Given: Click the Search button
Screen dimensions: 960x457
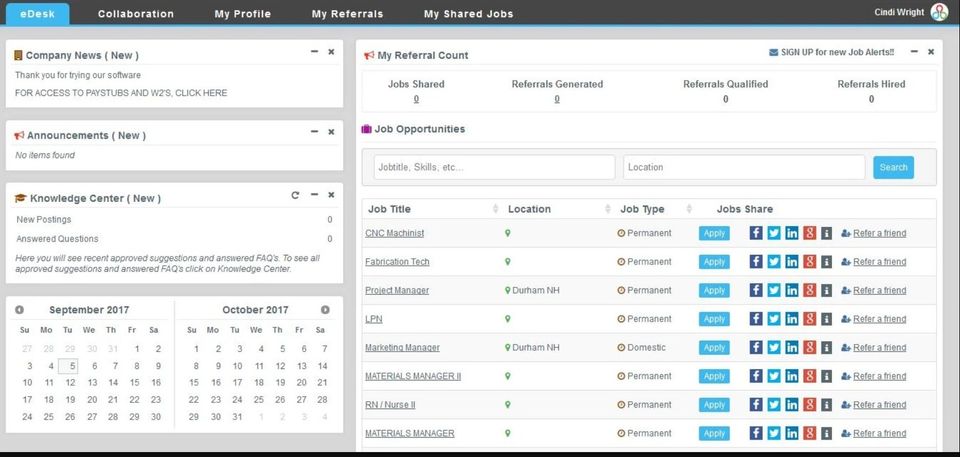Looking at the screenshot, I should pyautogui.click(x=893, y=167).
